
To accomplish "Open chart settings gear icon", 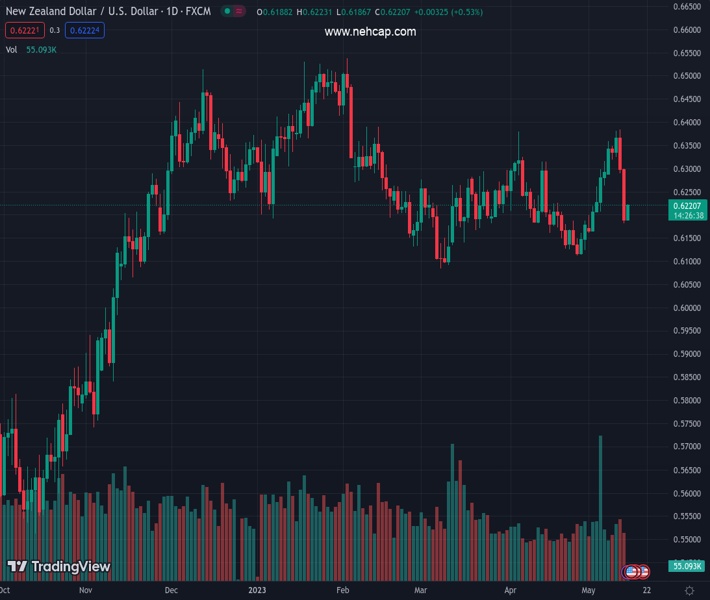I will (689, 590).
